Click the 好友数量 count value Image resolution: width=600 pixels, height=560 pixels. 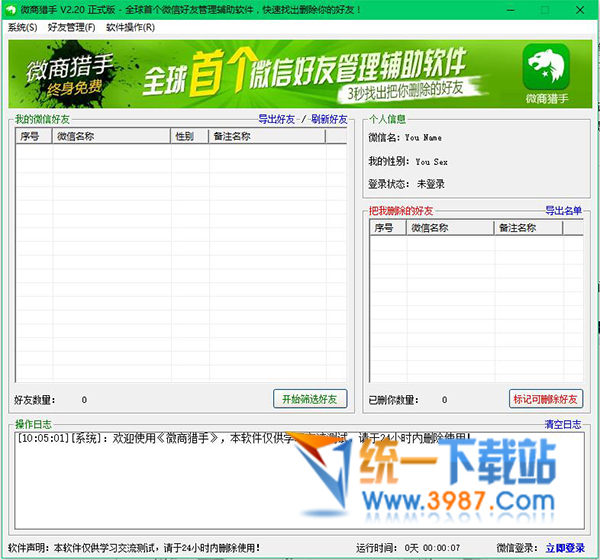point(84,400)
